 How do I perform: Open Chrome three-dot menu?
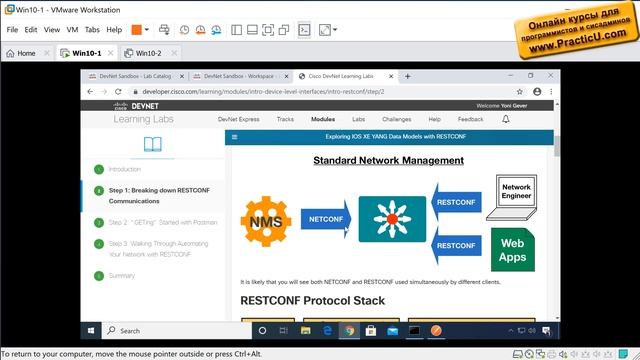coord(551,92)
